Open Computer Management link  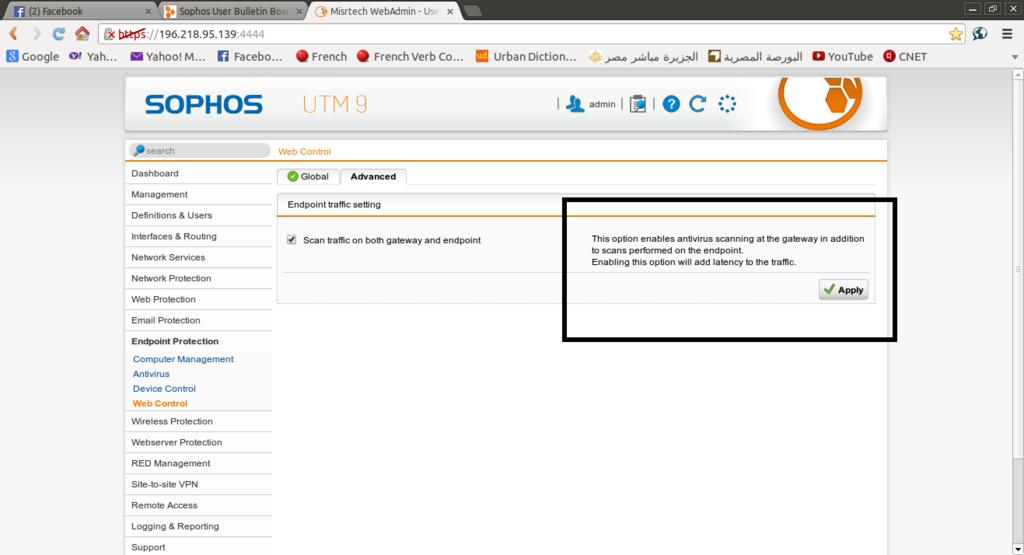[183, 359]
